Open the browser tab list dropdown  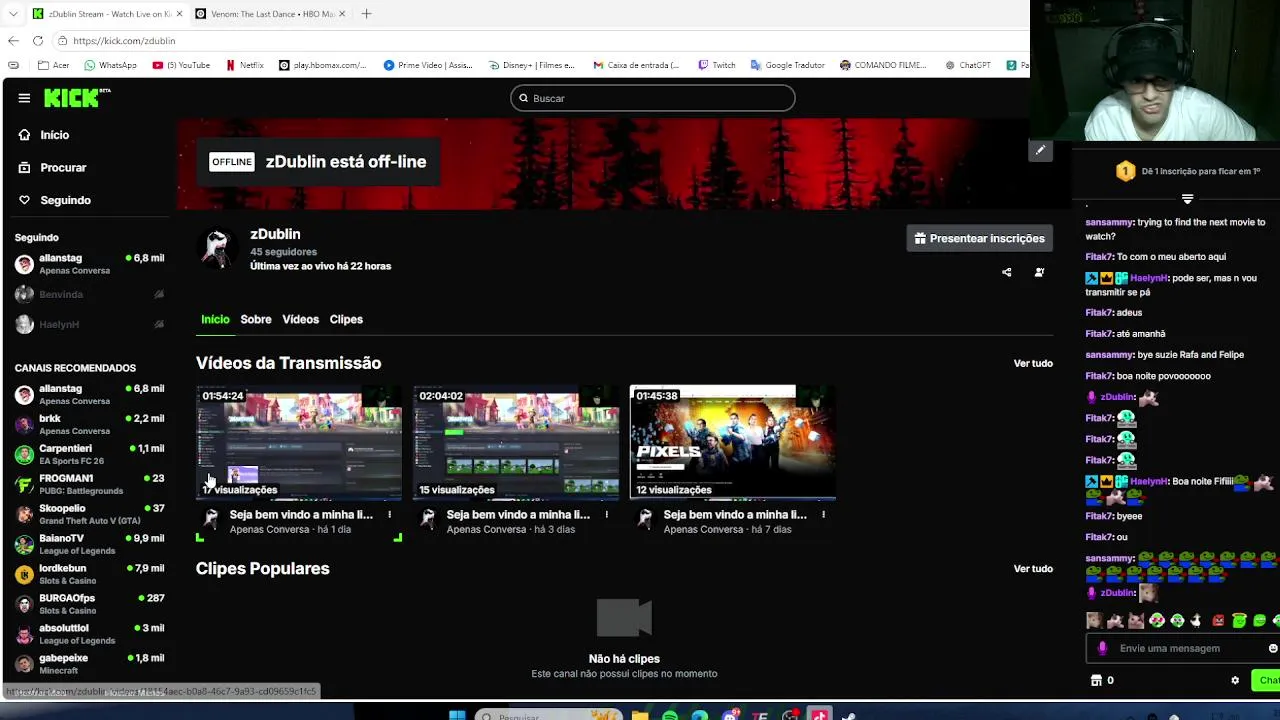tap(13, 14)
